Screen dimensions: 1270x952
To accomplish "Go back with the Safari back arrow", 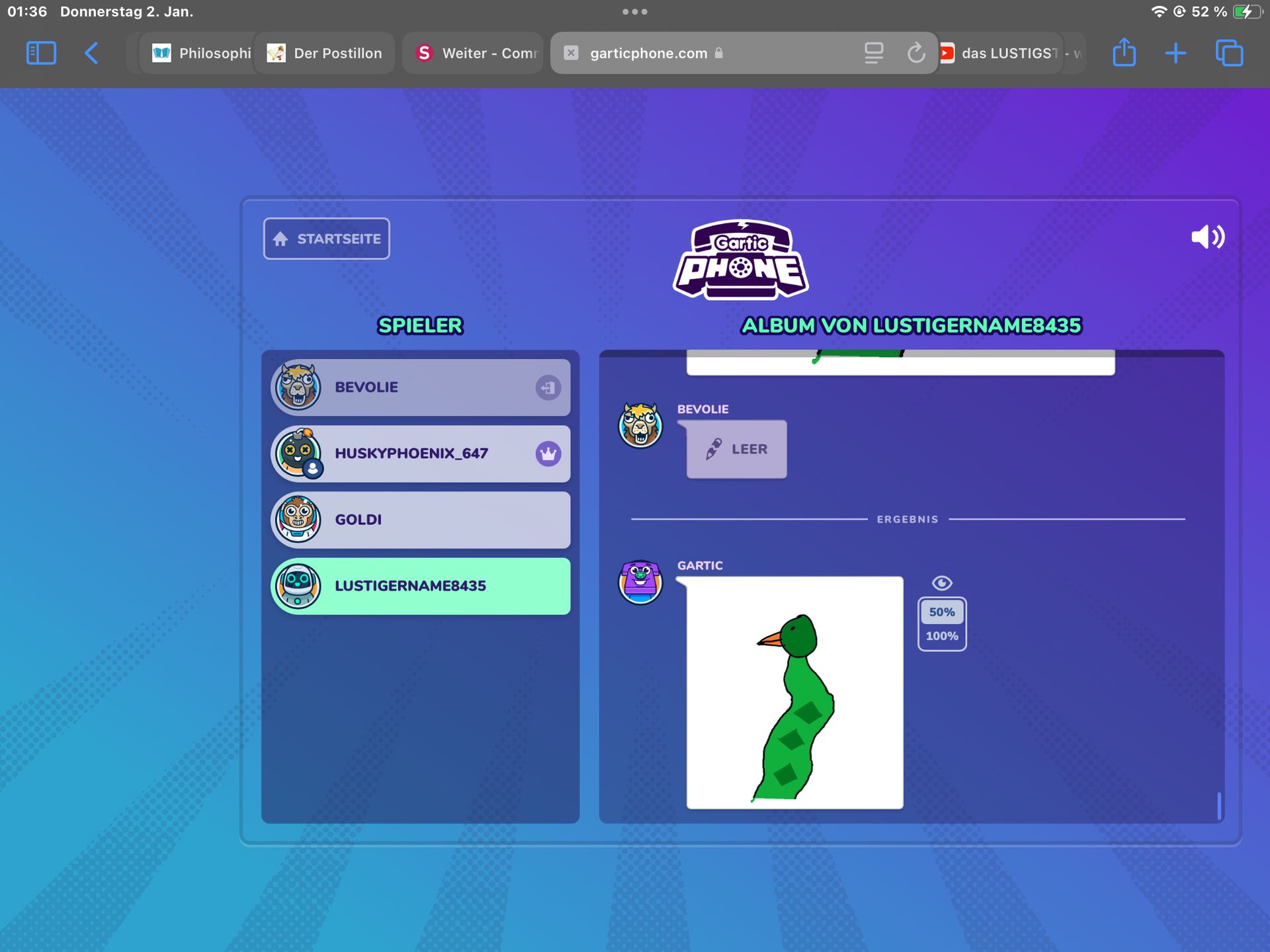I will tap(92, 53).
